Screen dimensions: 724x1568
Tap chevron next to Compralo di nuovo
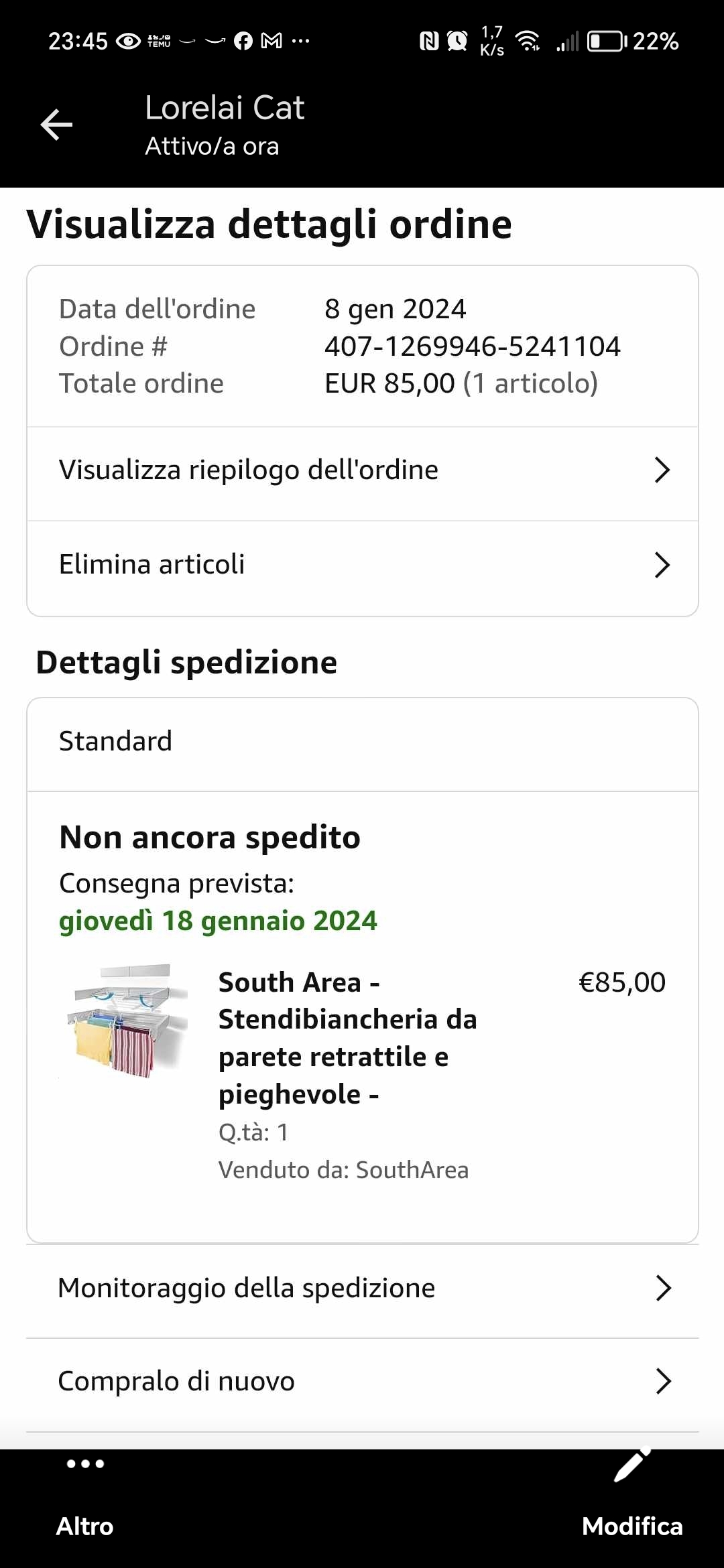tap(663, 1381)
